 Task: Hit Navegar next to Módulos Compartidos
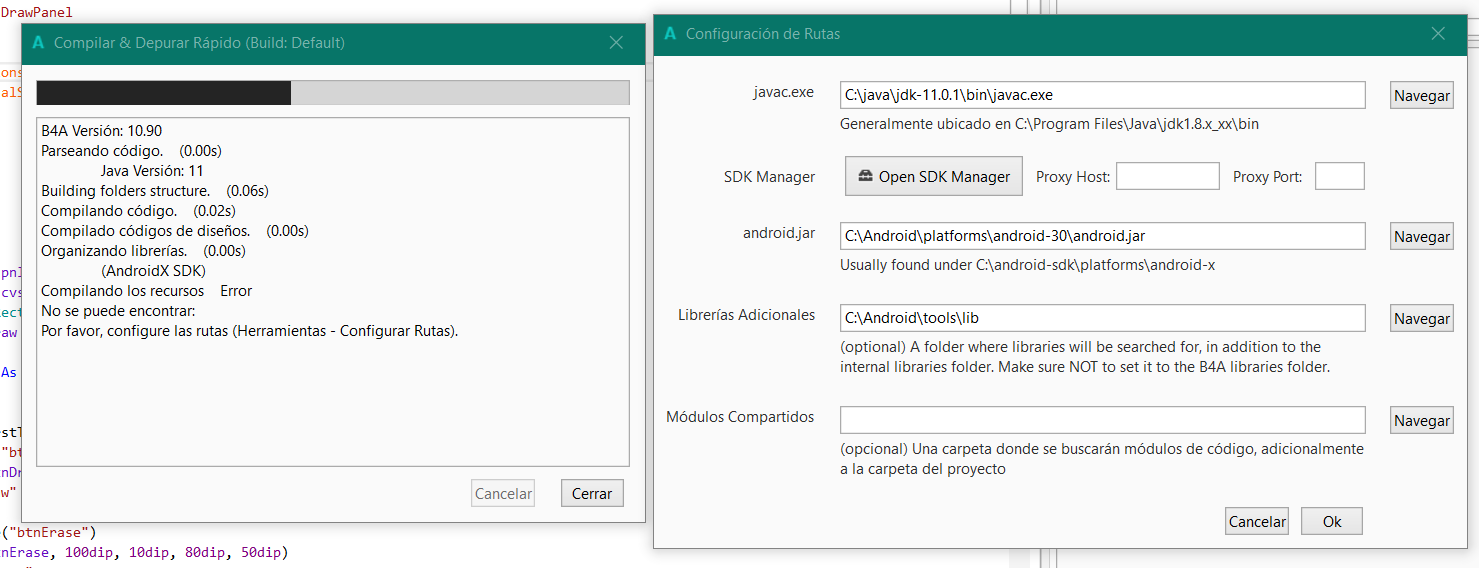click(x=1421, y=421)
